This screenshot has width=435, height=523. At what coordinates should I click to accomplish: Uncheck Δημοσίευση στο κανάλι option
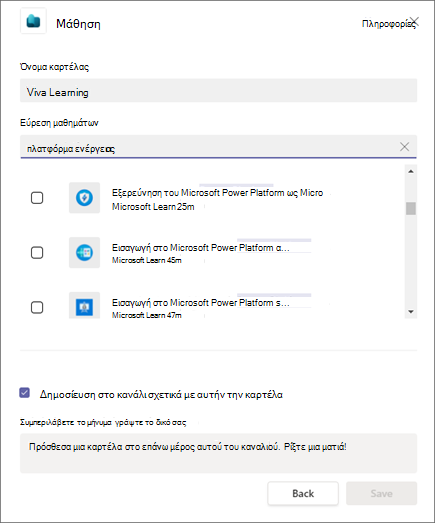point(24,393)
